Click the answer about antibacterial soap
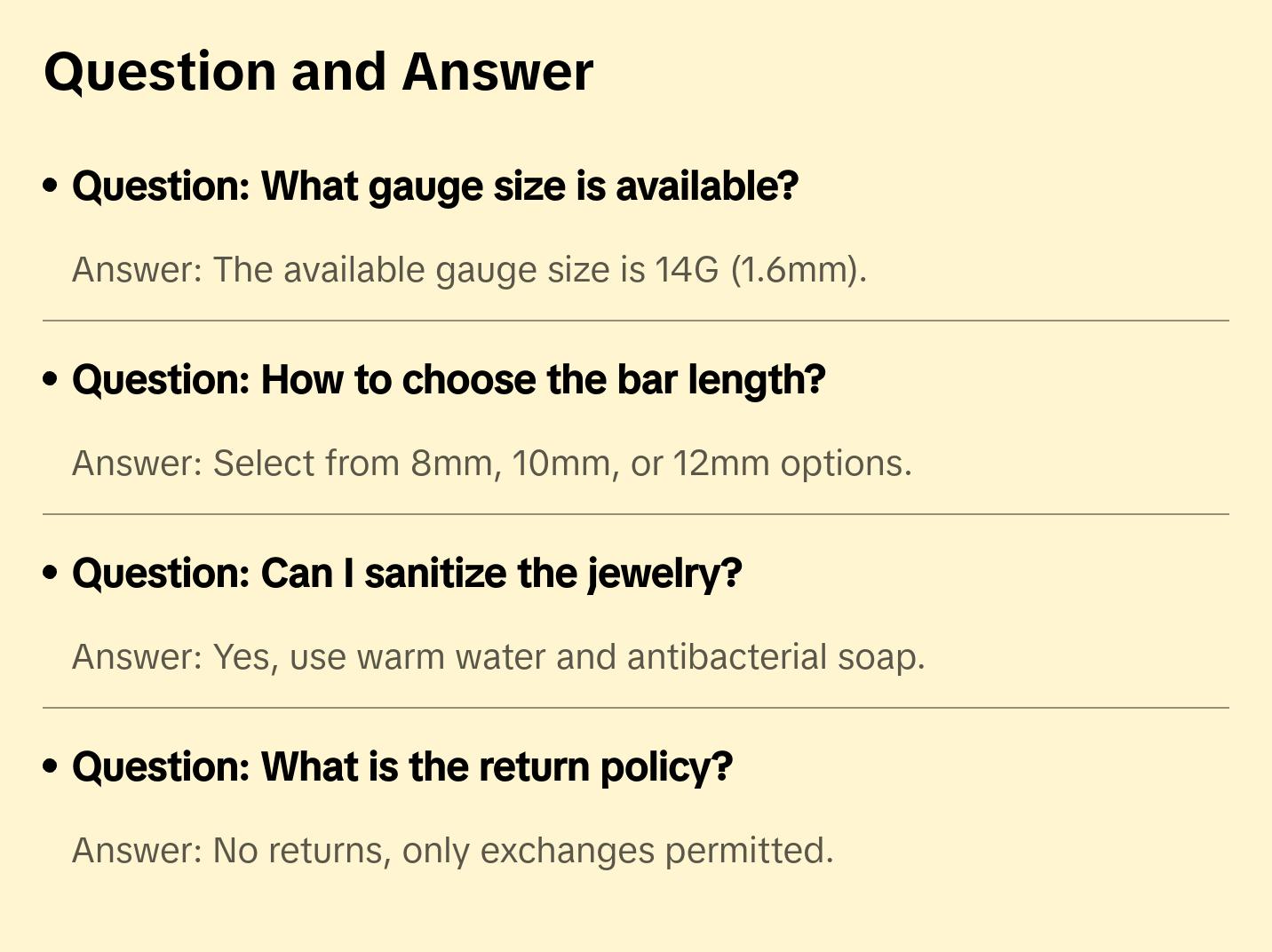The width and height of the screenshot is (1272, 952). 498,657
